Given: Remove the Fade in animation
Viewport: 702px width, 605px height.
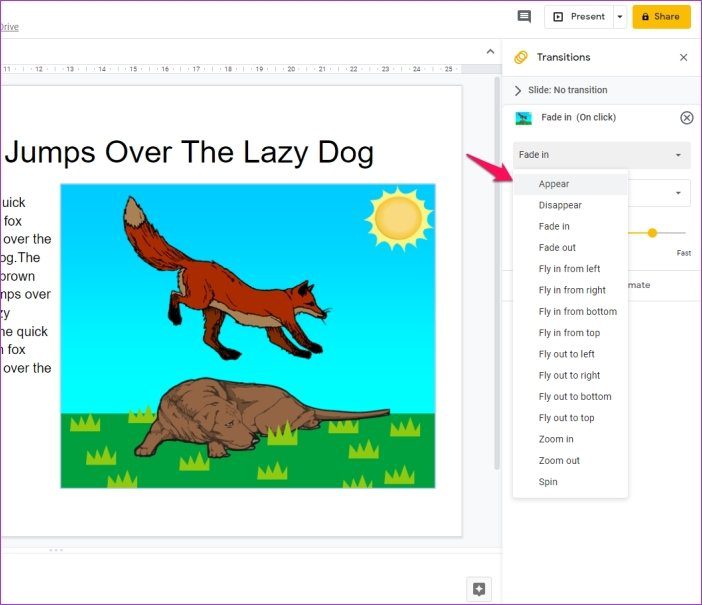Looking at the screenshot, I should [x=686, y=118].
